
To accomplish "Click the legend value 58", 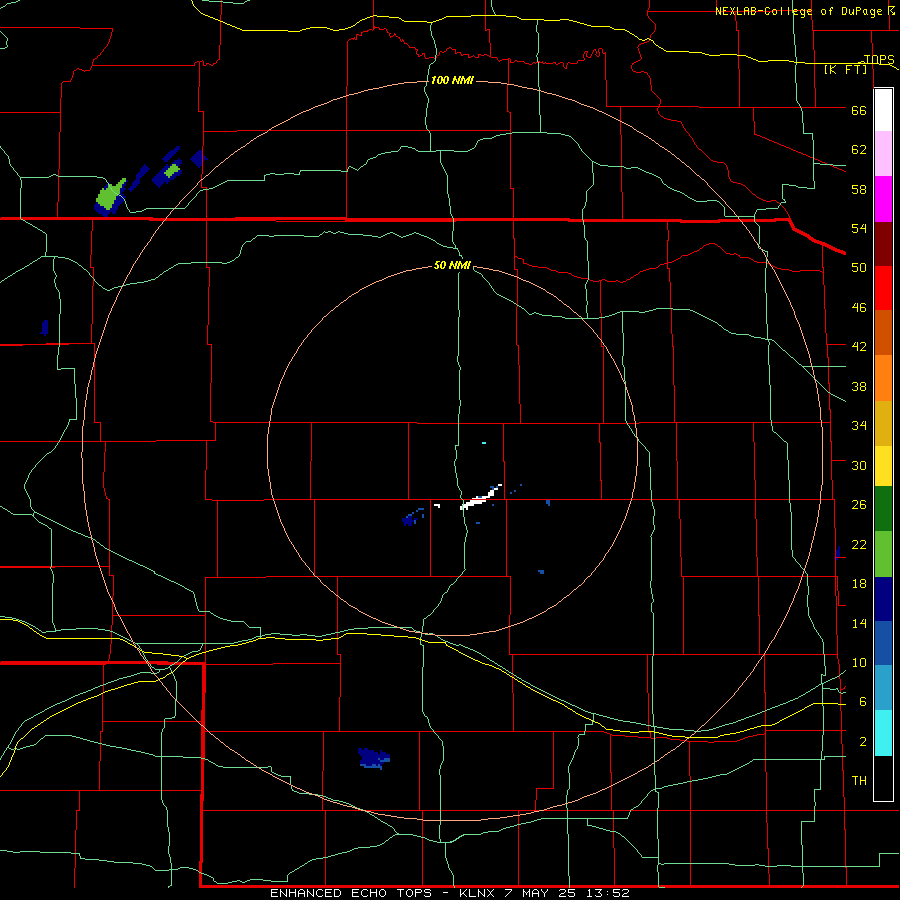I will click(859, 189).
